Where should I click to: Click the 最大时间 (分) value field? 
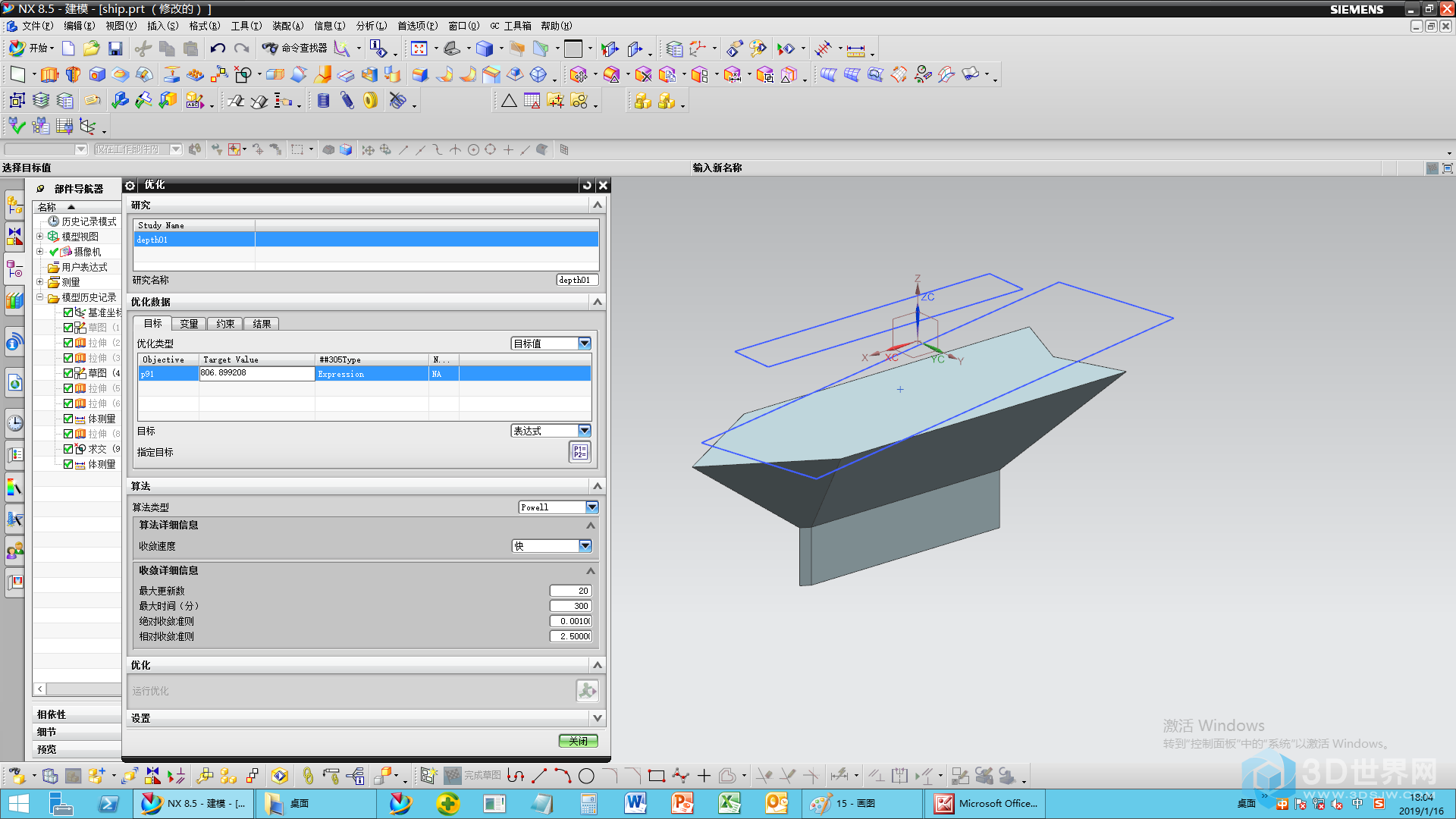[570, 606]
